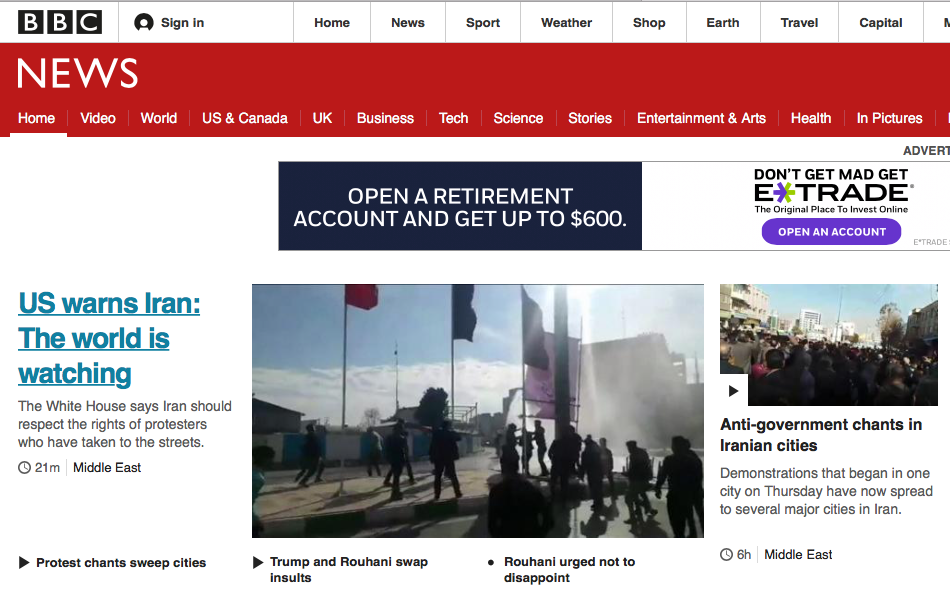Click Middle East tag under 6h timestamp

pyautogui.click(x=798, y=554)
